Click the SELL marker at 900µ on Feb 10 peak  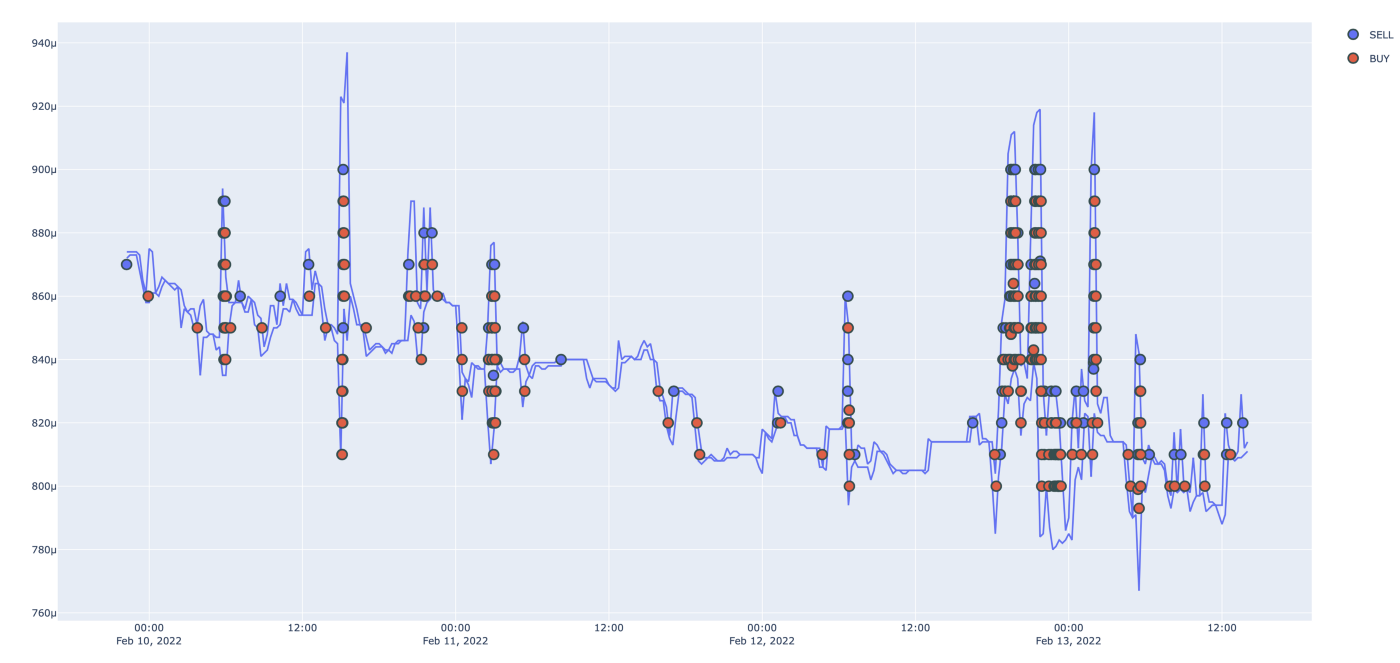343,170
